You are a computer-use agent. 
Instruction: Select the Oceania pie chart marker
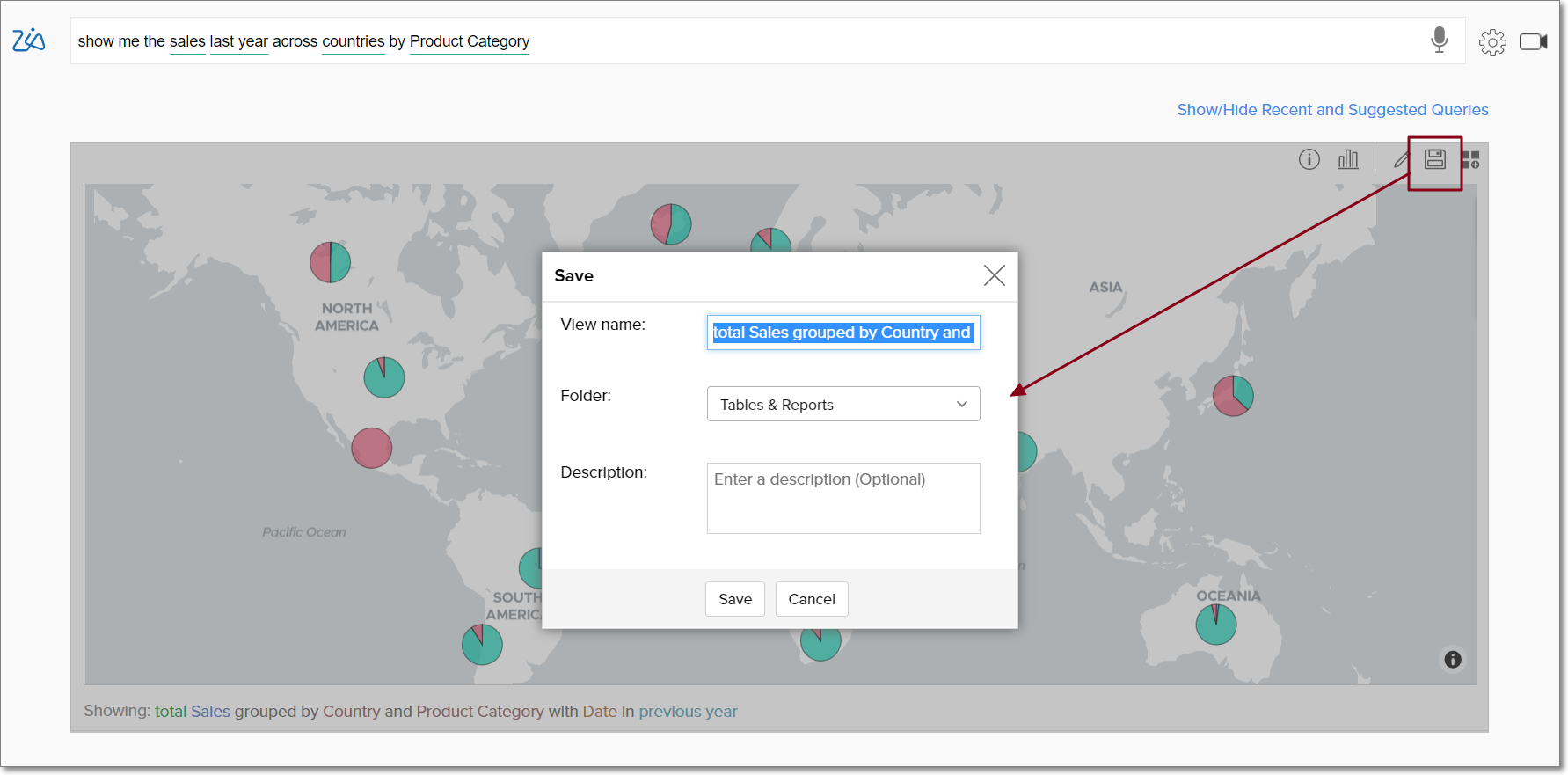(x=1215, y=625)
